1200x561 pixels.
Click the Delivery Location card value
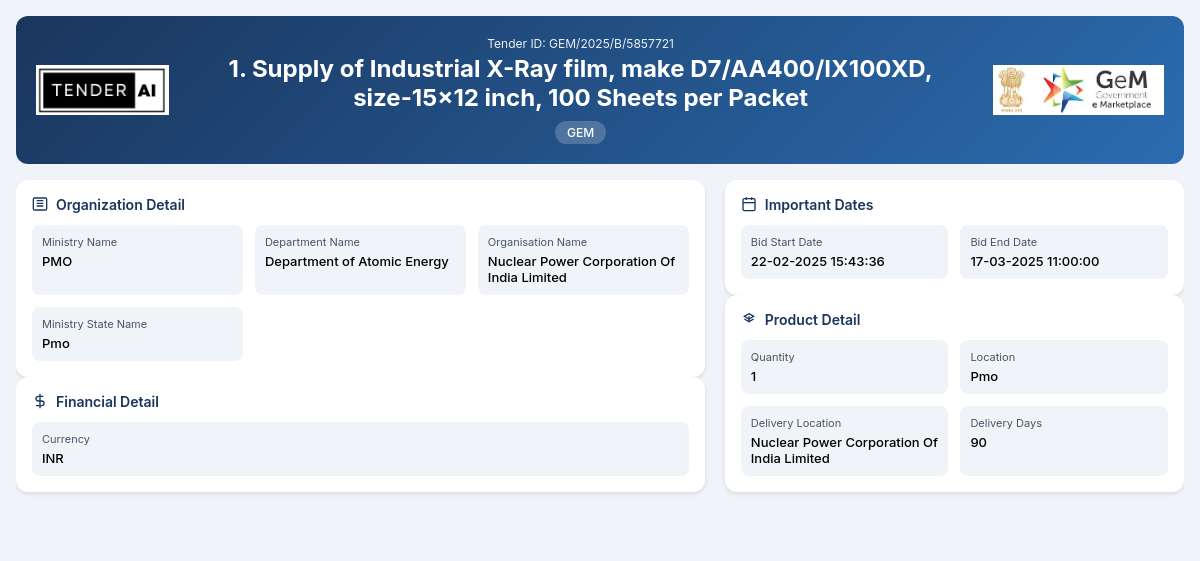[844, 451]
